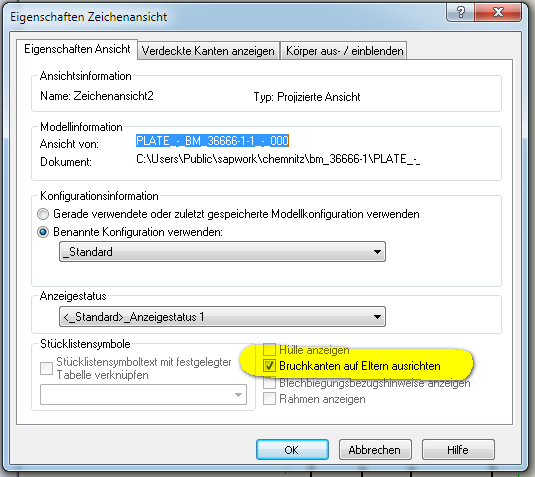Open Hilfe for this dialog

point(458,450)
